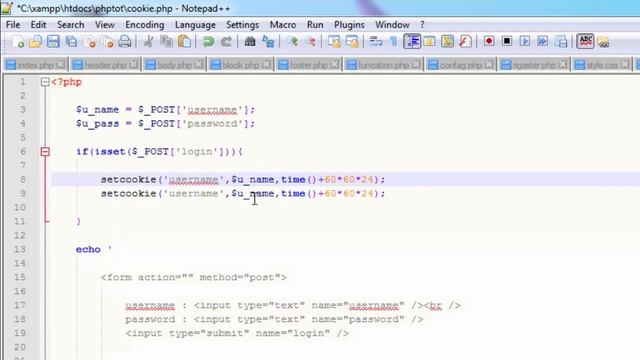
Task: Open the ? help menu
Action: [x=422, y=25]
